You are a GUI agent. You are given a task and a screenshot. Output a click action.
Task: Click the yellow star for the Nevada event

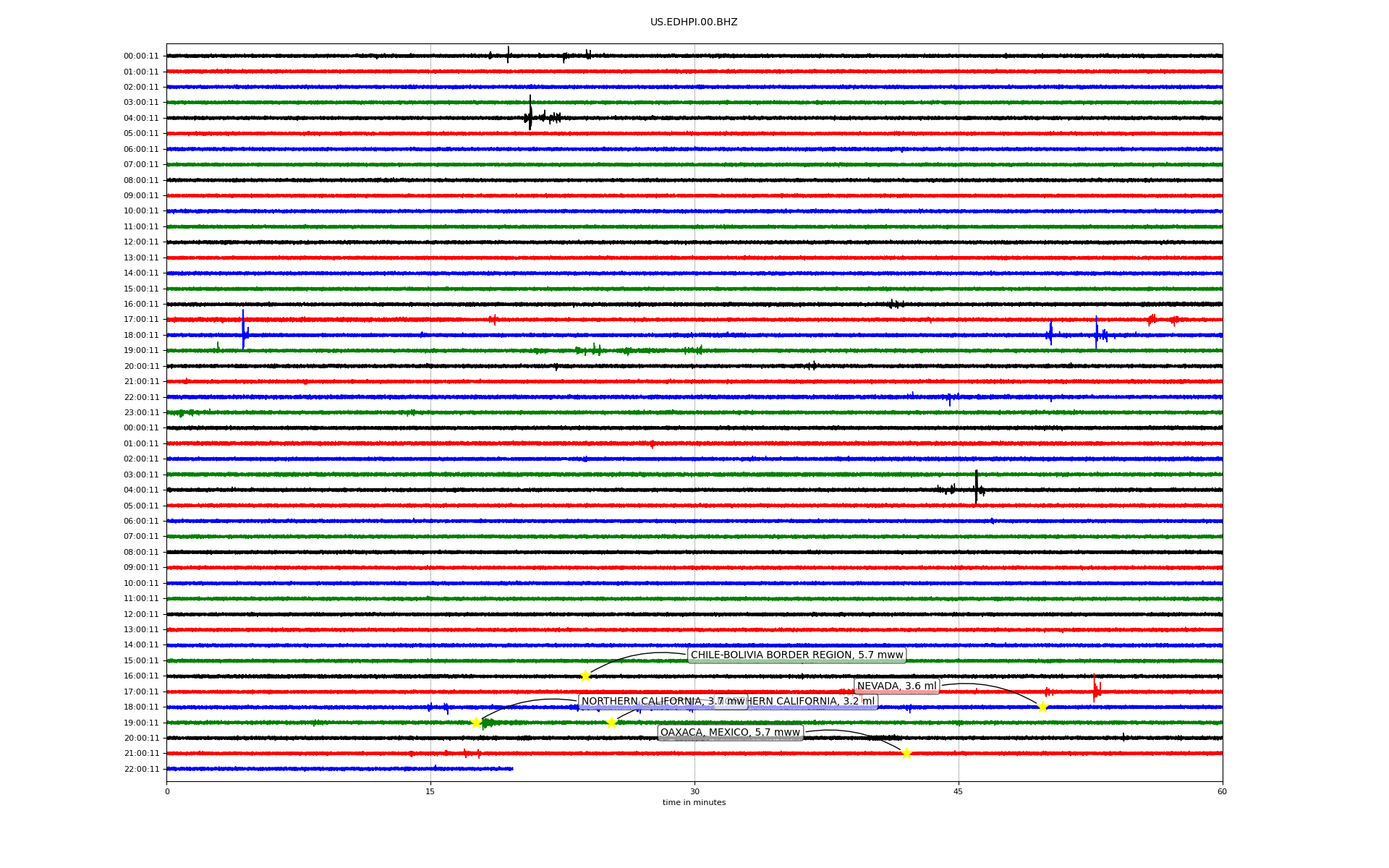1042,707
